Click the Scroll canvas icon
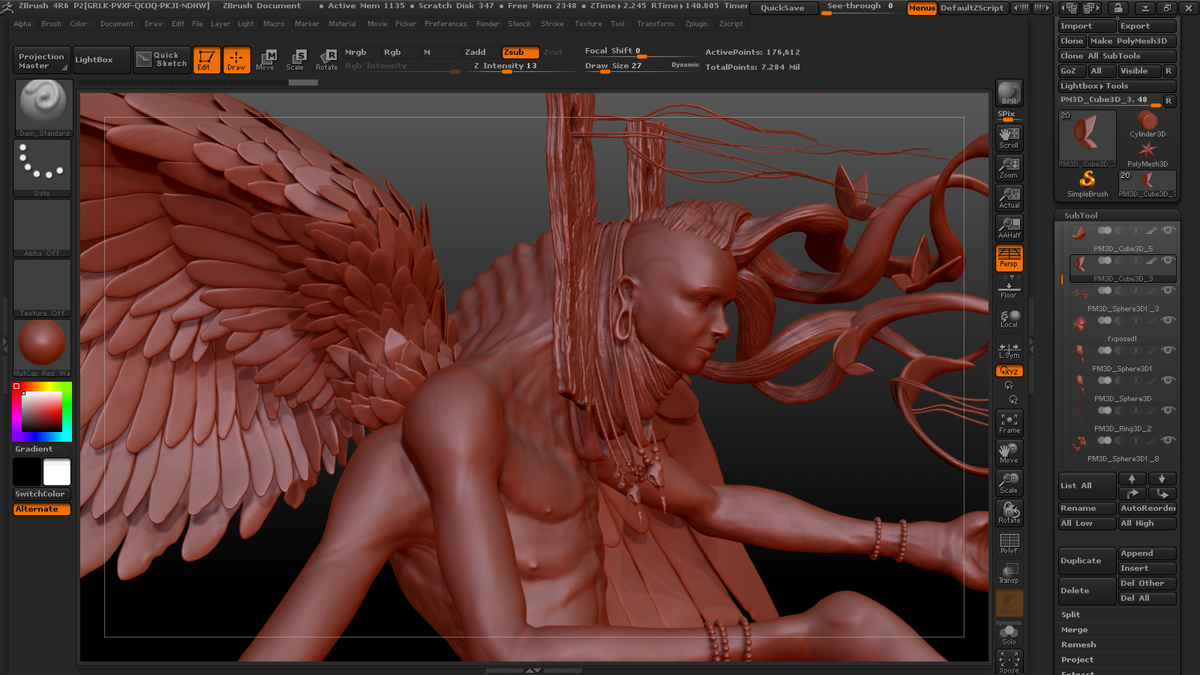 point(1009,138)
